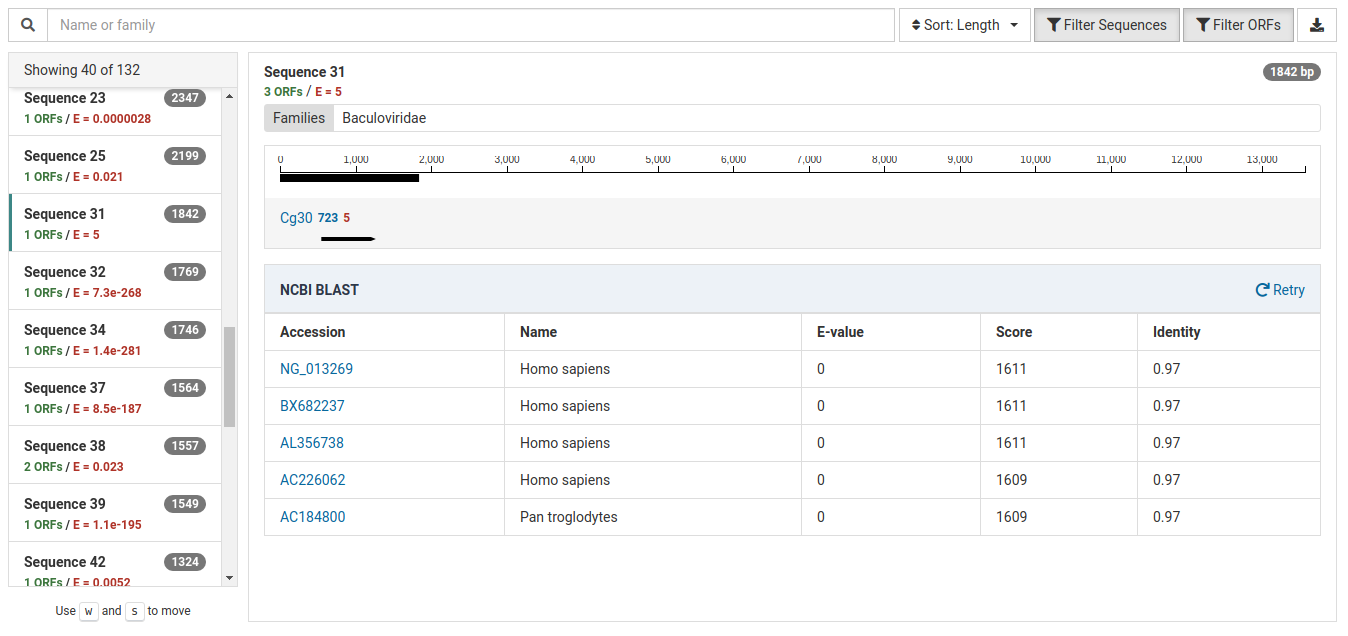Focus the Name or family search field
This screenshot has width=1348, height=636.
click(470, 25)
